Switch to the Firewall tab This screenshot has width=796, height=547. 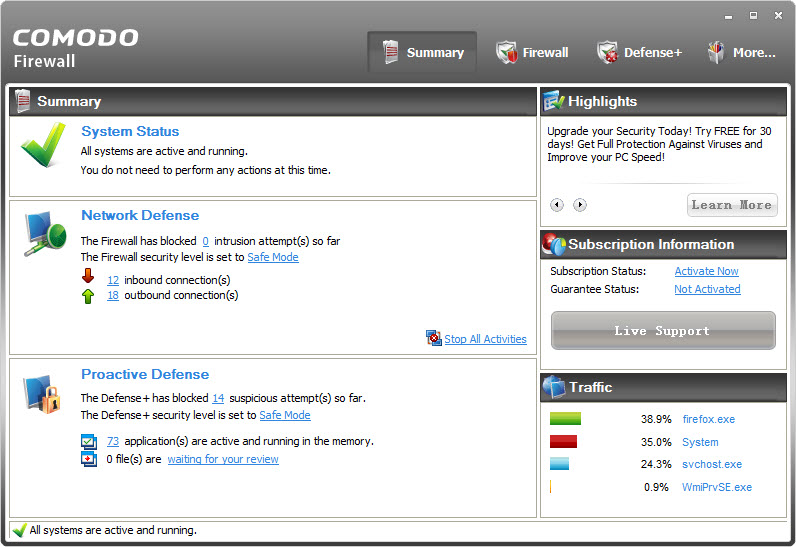(532, 52)
